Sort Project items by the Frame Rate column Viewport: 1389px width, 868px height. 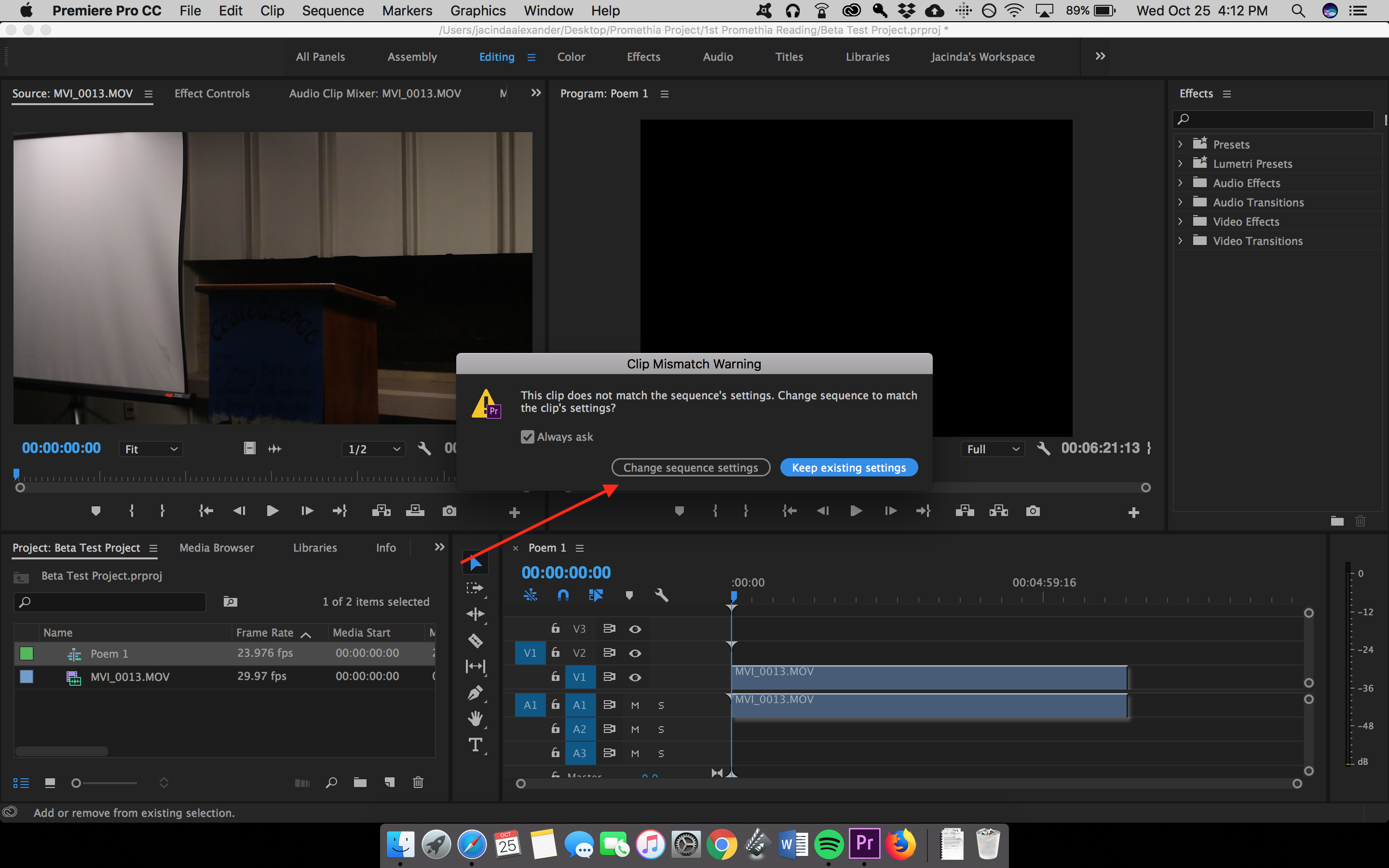pos(265,633)
